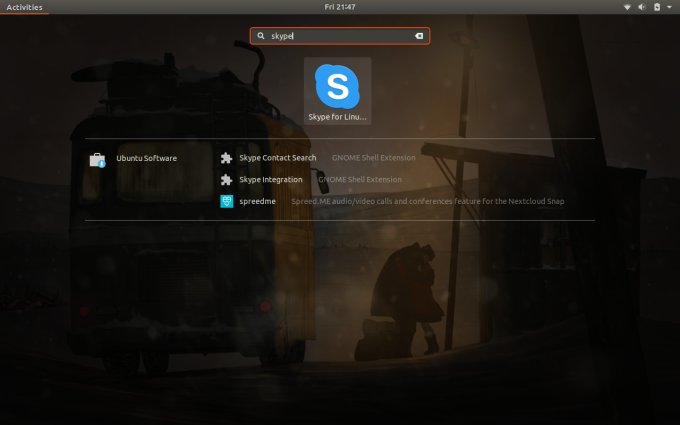Open the Ubuntu Software search provider icon

coord(97,160)
